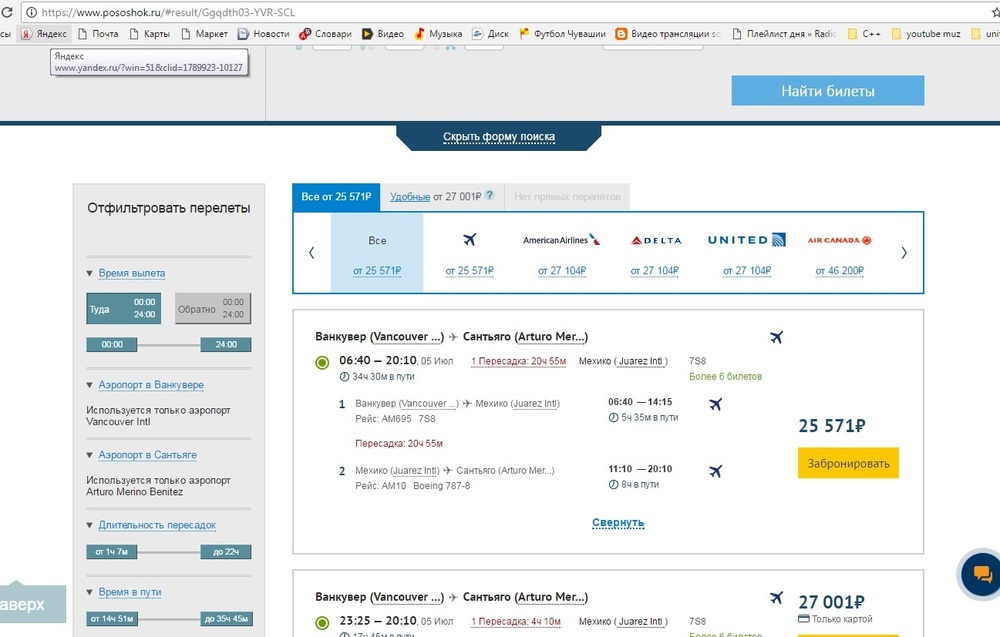The image size is (1000, 637).
Task: Click the browser address bar URL
Action: pos(168,12)
